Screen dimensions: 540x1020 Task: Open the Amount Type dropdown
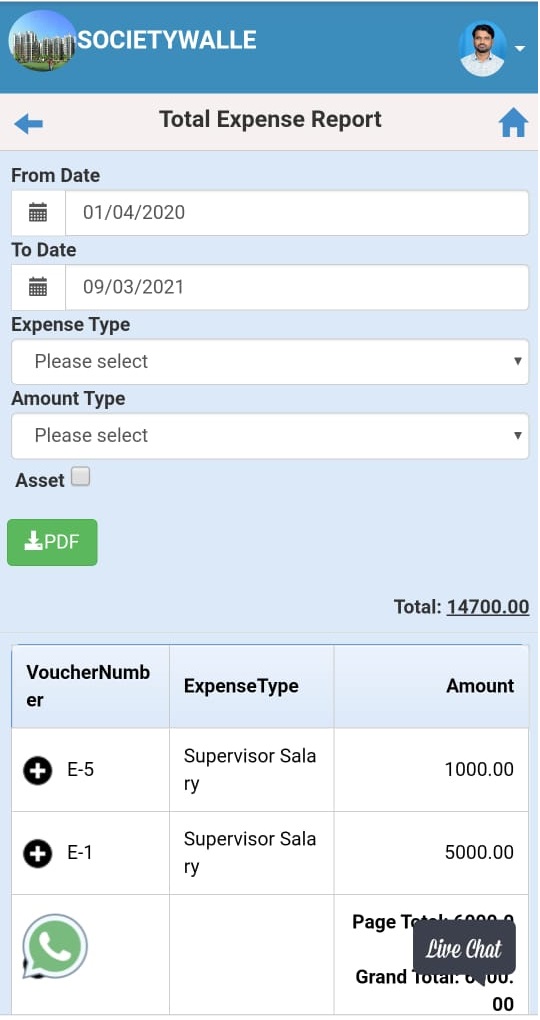pos(270,436)
